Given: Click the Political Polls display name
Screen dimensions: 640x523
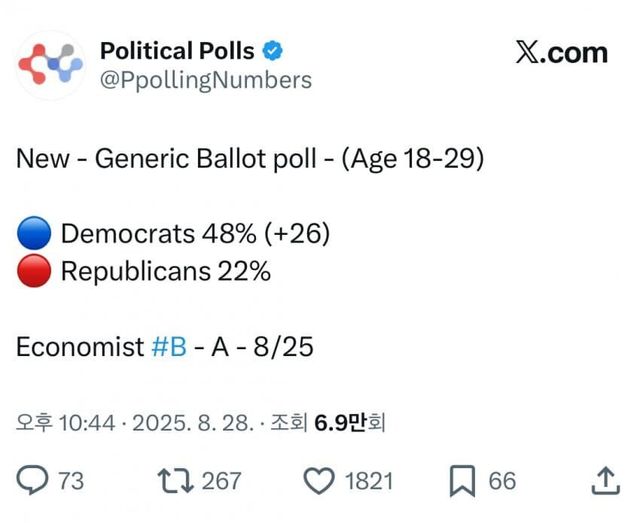Looking at the screenshot, I should tap(178, 50).
